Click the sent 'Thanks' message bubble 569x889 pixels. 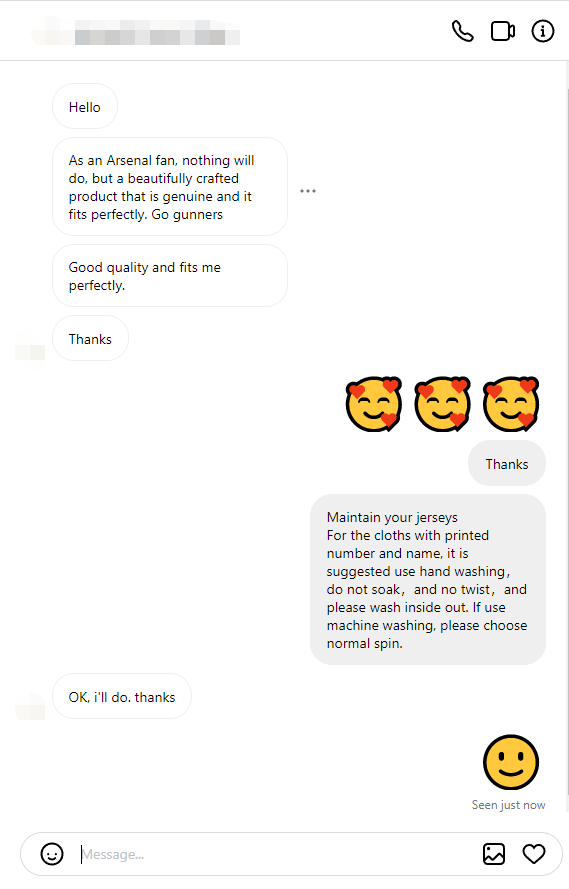pyautogui.click(x=507, y=464)
